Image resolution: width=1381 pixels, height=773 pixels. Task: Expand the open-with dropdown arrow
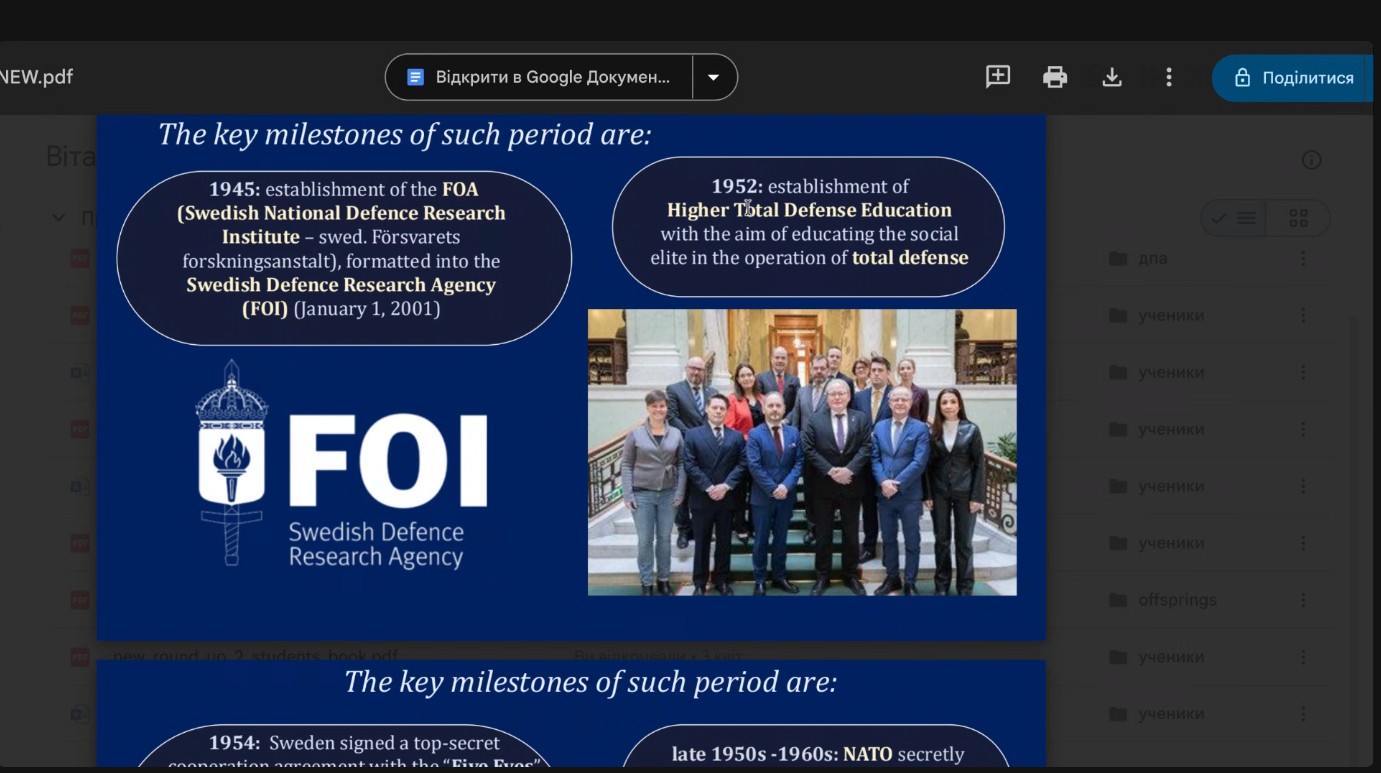(x=714, y=77)
